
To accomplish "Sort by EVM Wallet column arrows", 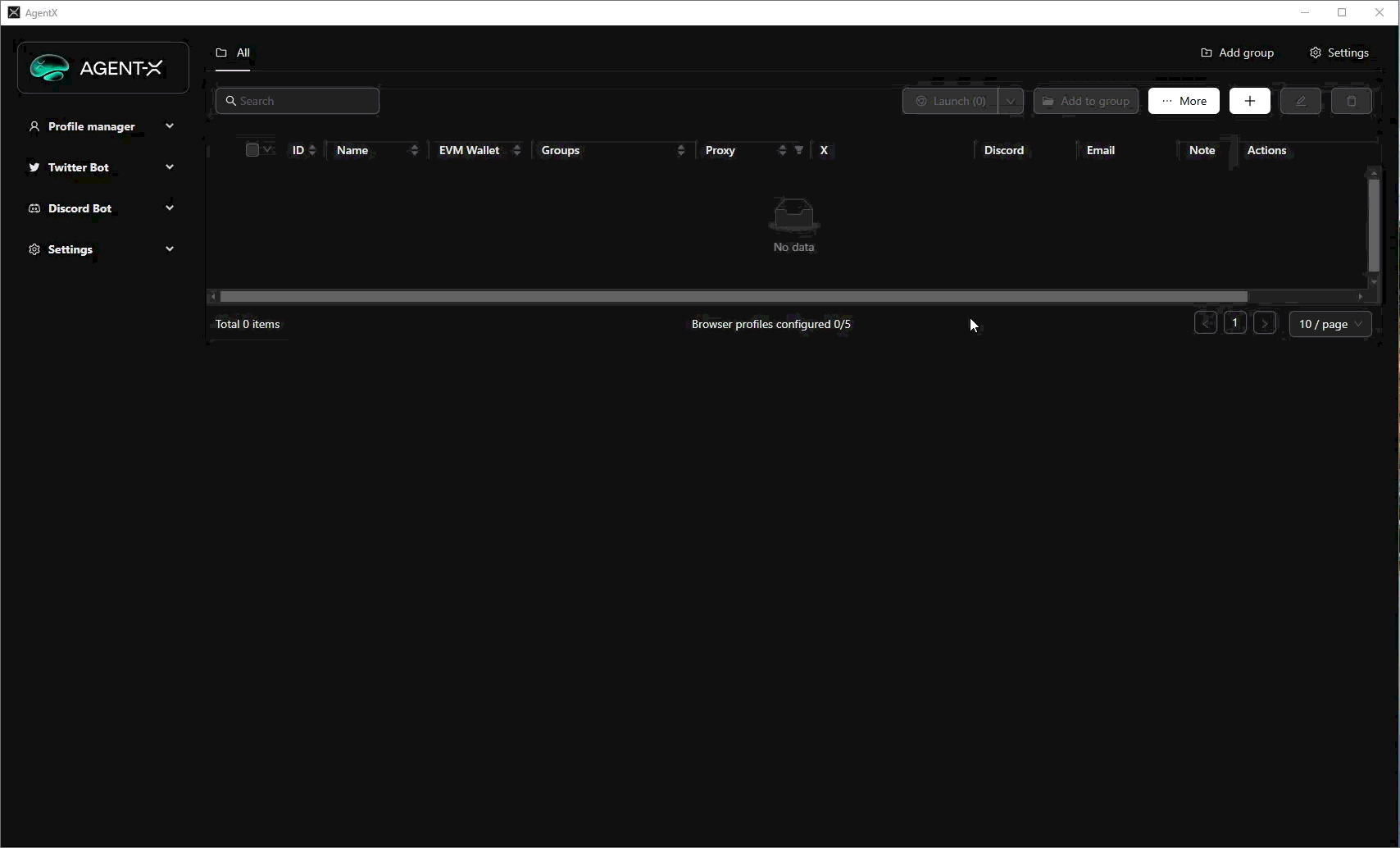I will coord(516,150).
